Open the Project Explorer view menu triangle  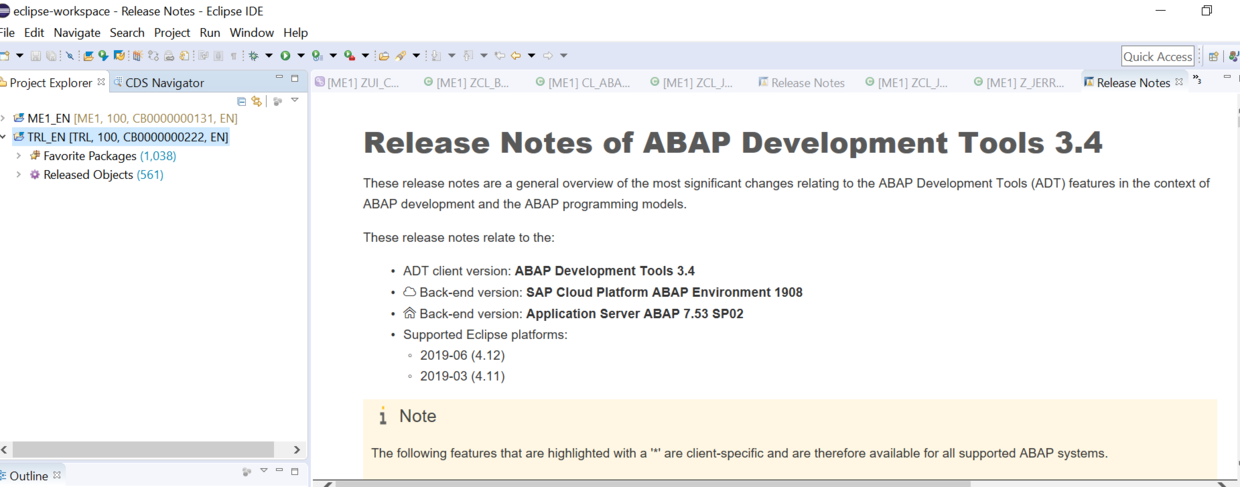[295, 100]
